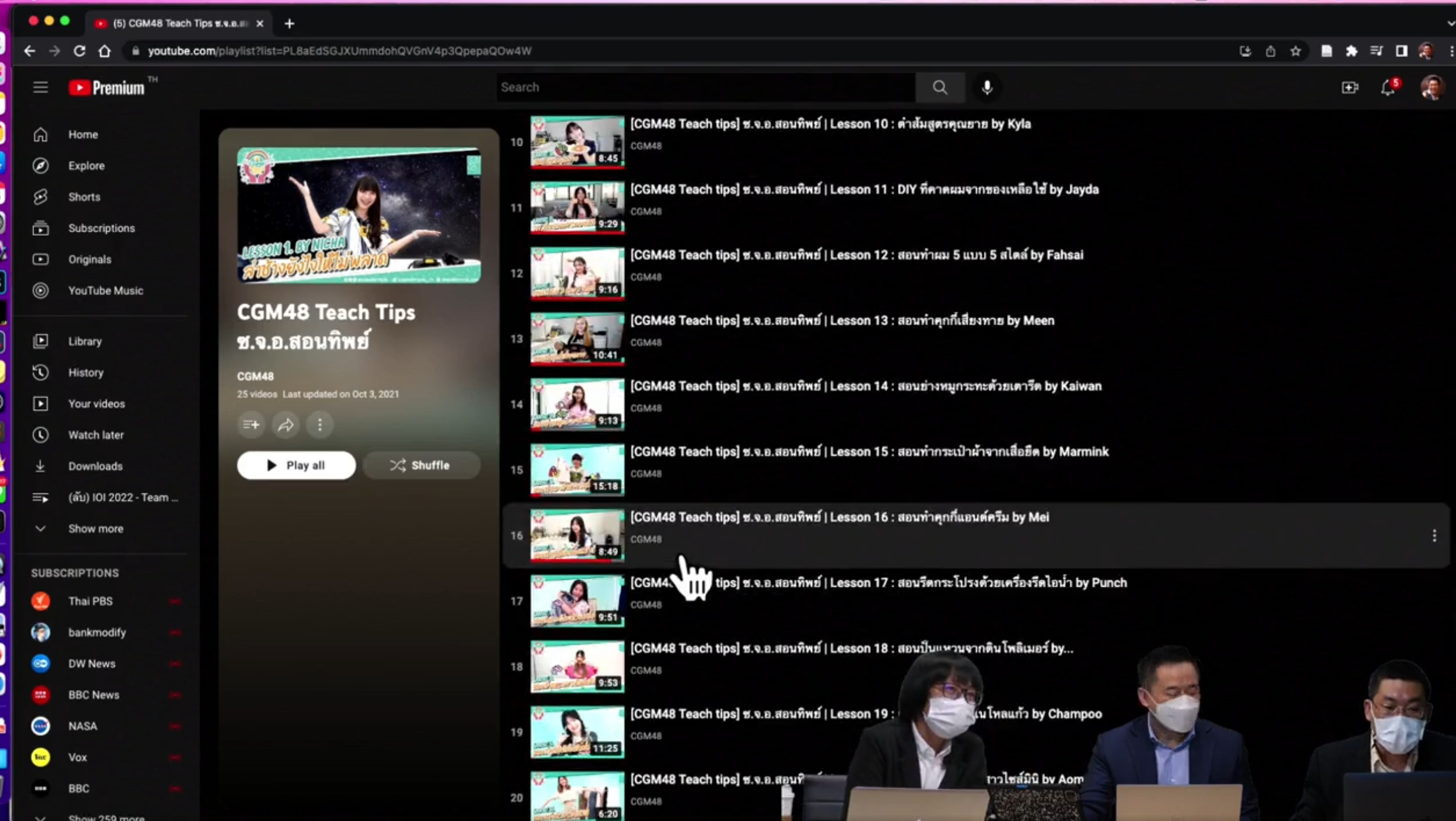Viewport: 1456px width, 821px height.
Task: Open Lesson 18 video thumbnail
Action: (x=577, y=667)
